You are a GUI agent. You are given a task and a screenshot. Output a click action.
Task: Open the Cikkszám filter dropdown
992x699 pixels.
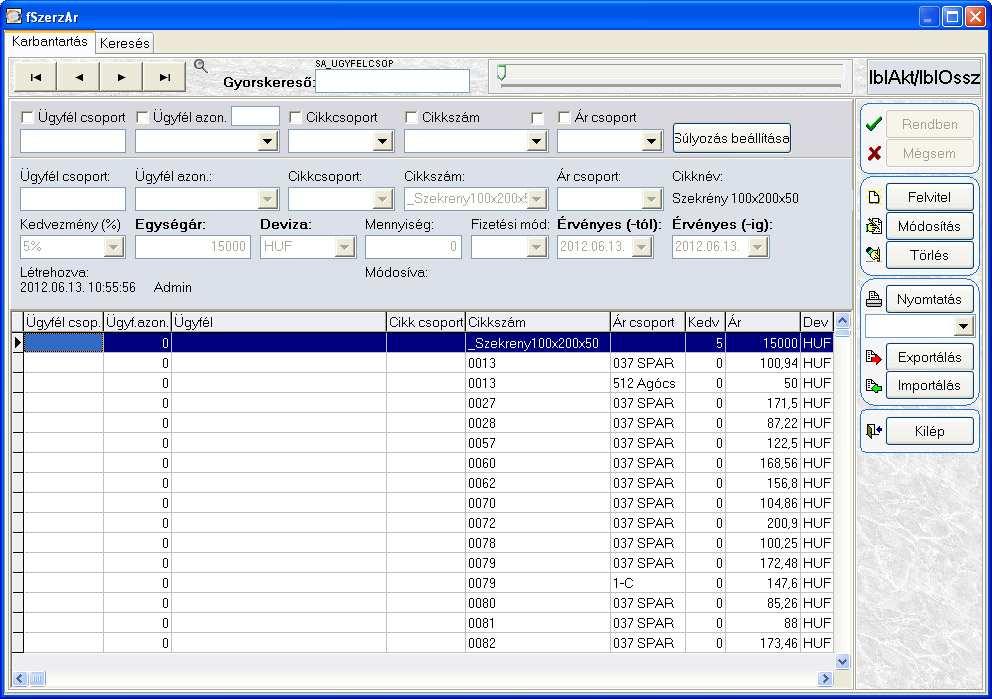[x=536, y=142]
